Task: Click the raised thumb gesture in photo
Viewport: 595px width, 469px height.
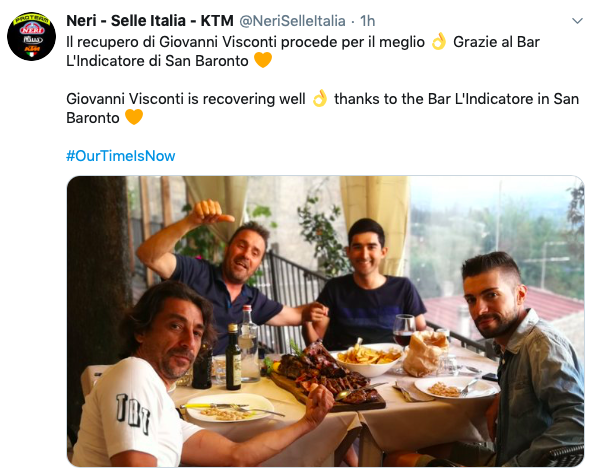Action: (x=209, y=212)
